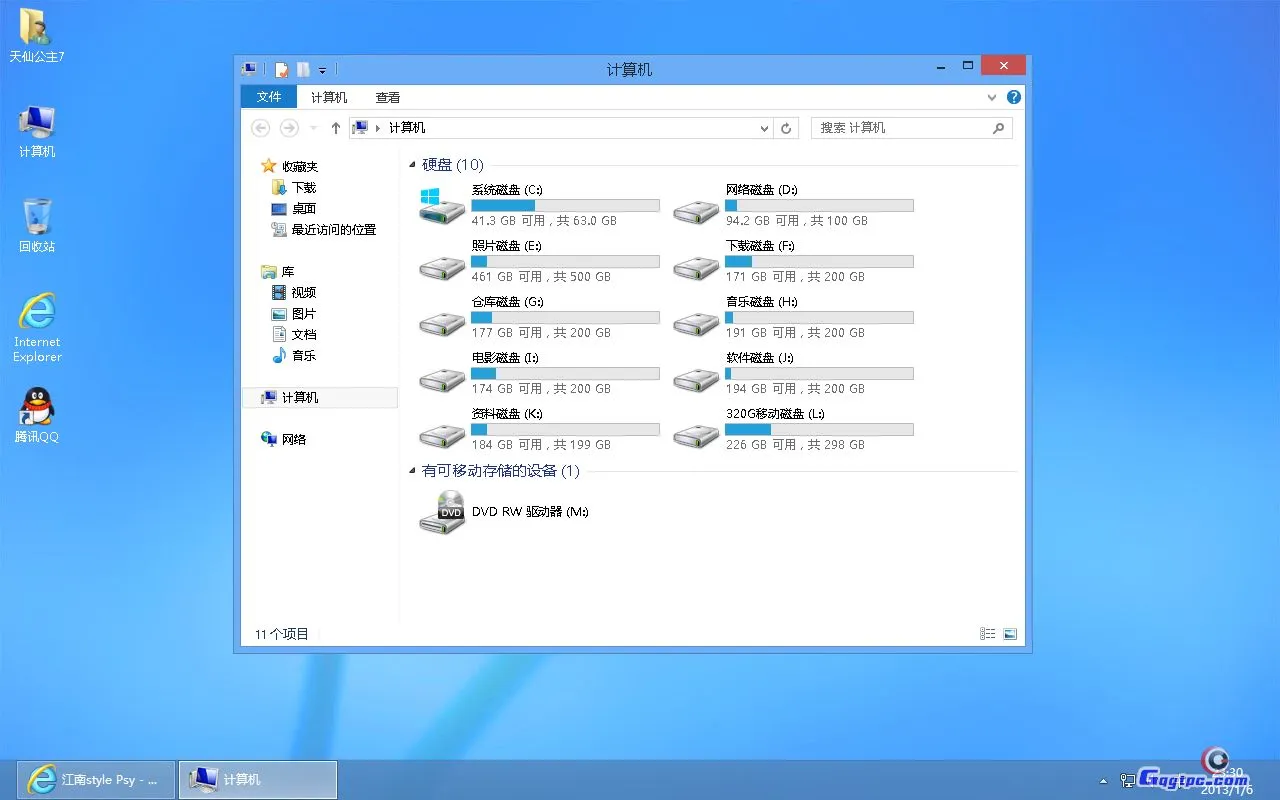Switch to the 查看 ribbon tab
Viewport: 1280px width, 800px height.
point(388,97)
